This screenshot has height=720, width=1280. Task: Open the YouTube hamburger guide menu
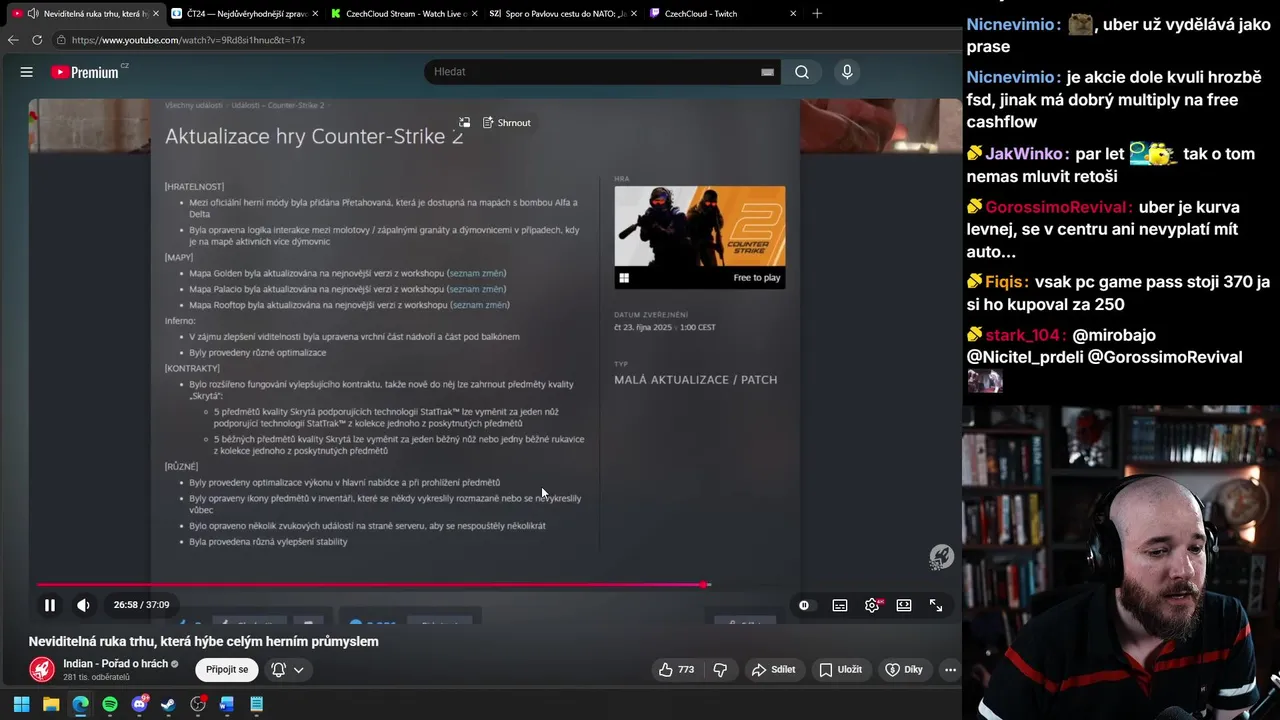tap(27, 72)
